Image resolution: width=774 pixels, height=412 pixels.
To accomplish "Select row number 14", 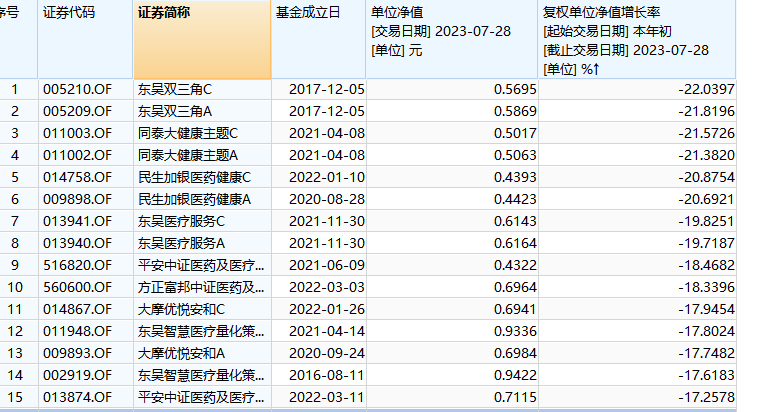I will [15, 375].
